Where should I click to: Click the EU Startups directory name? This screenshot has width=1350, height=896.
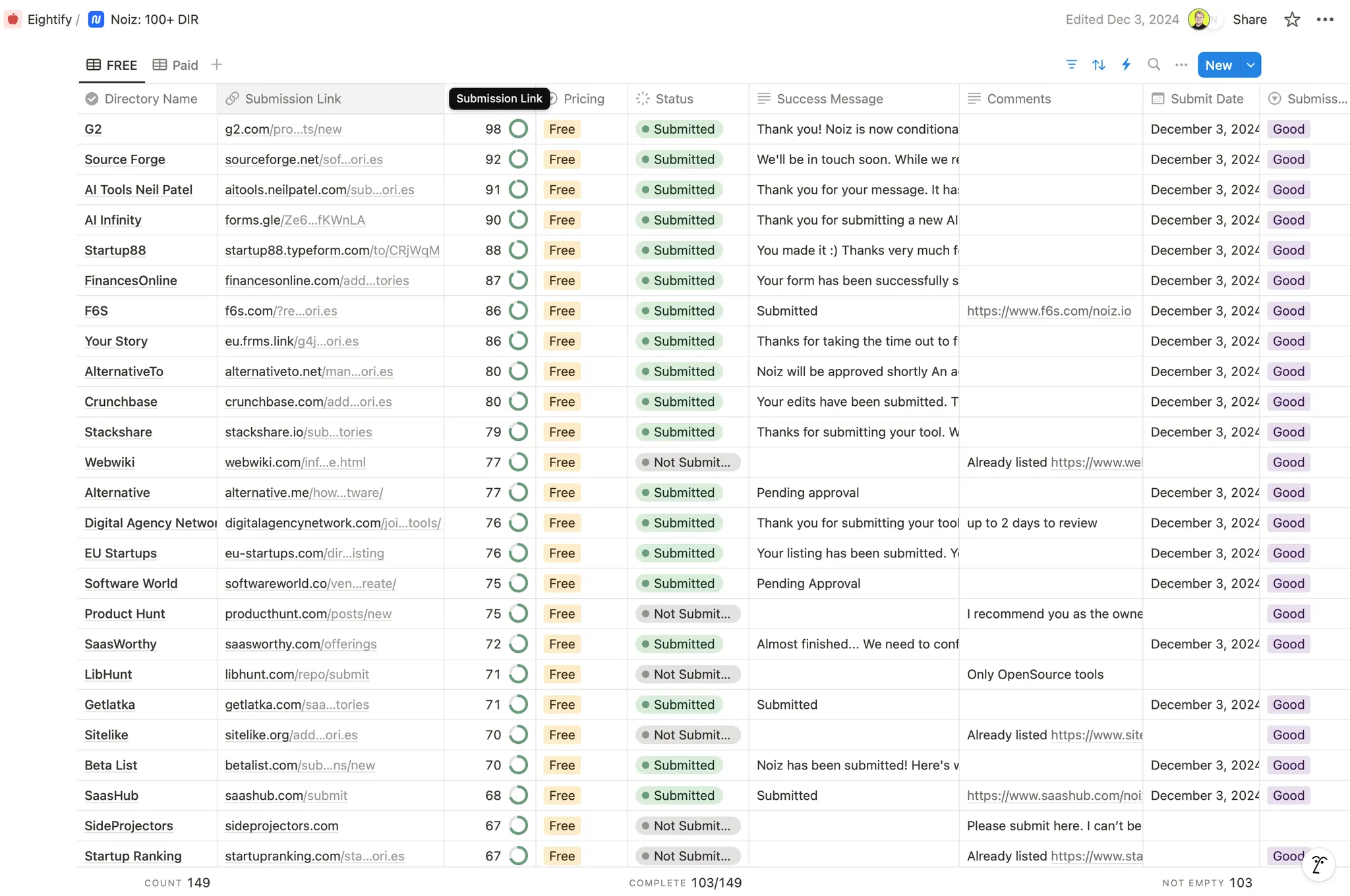click(x=121, y=553)
